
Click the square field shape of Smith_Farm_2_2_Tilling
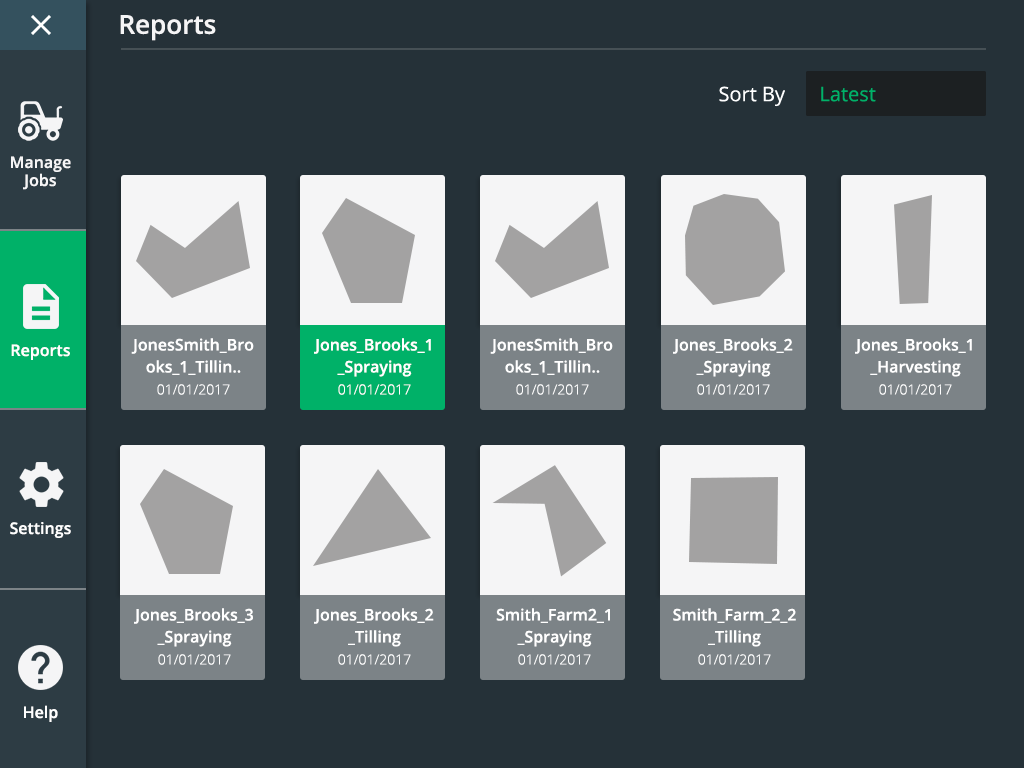733,520
